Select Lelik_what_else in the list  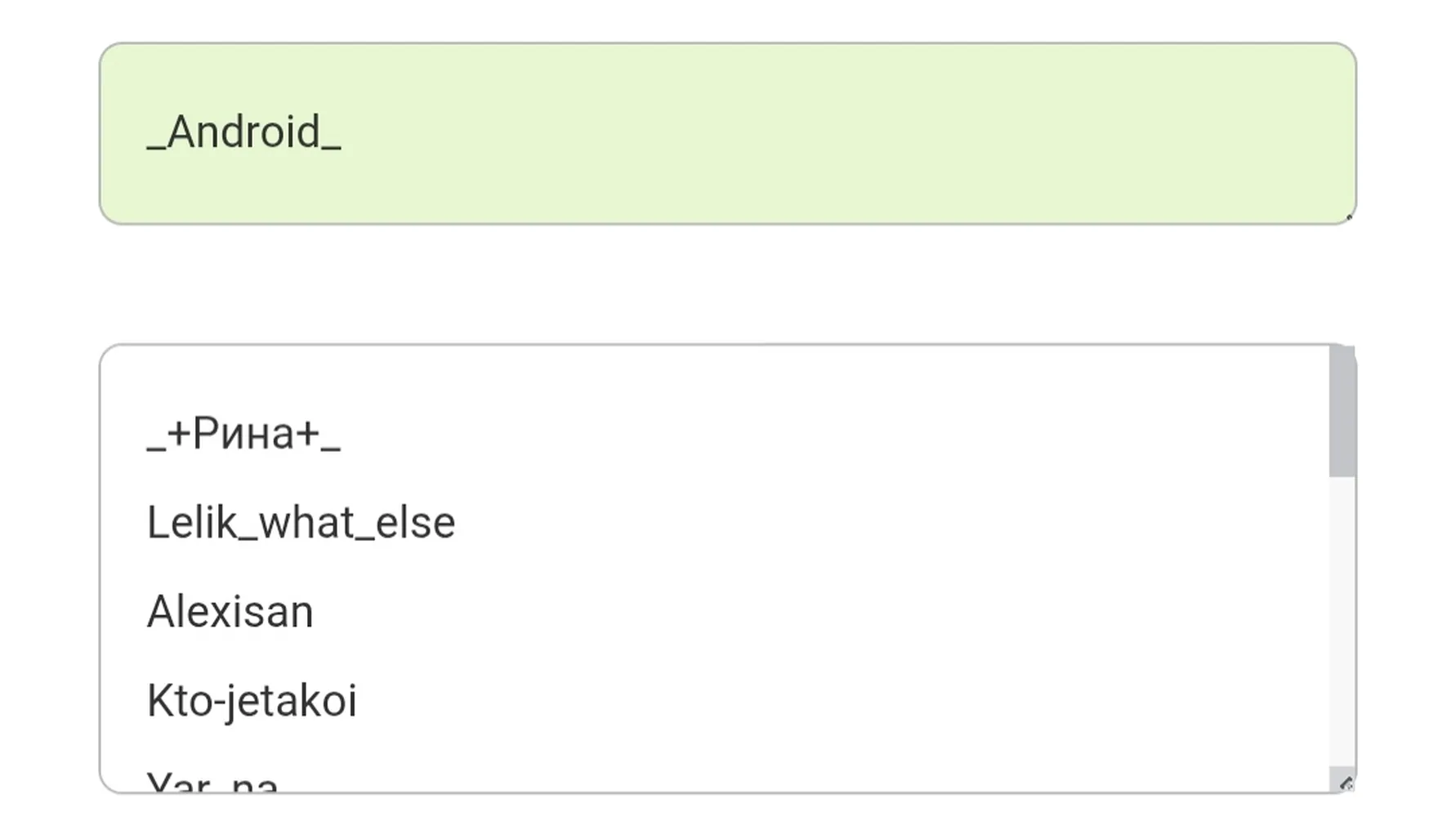coord(301,522)
